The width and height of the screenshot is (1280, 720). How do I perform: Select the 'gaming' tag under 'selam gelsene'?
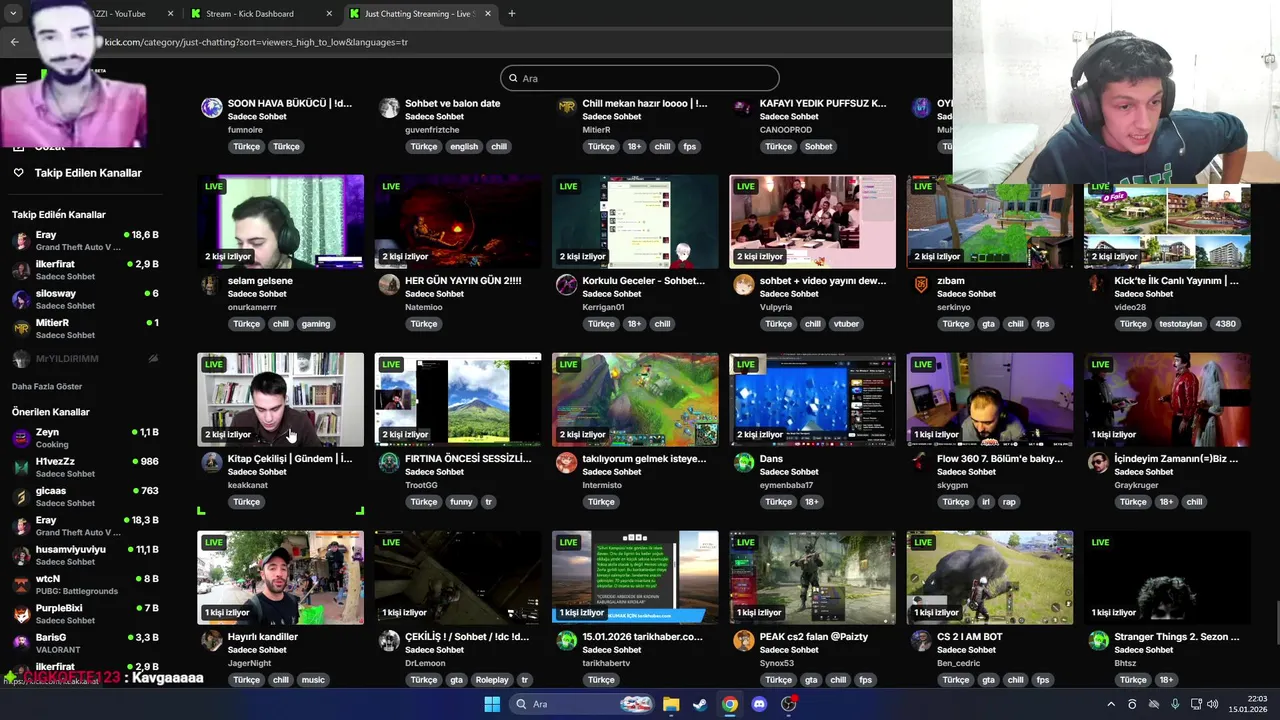[315, 324]
